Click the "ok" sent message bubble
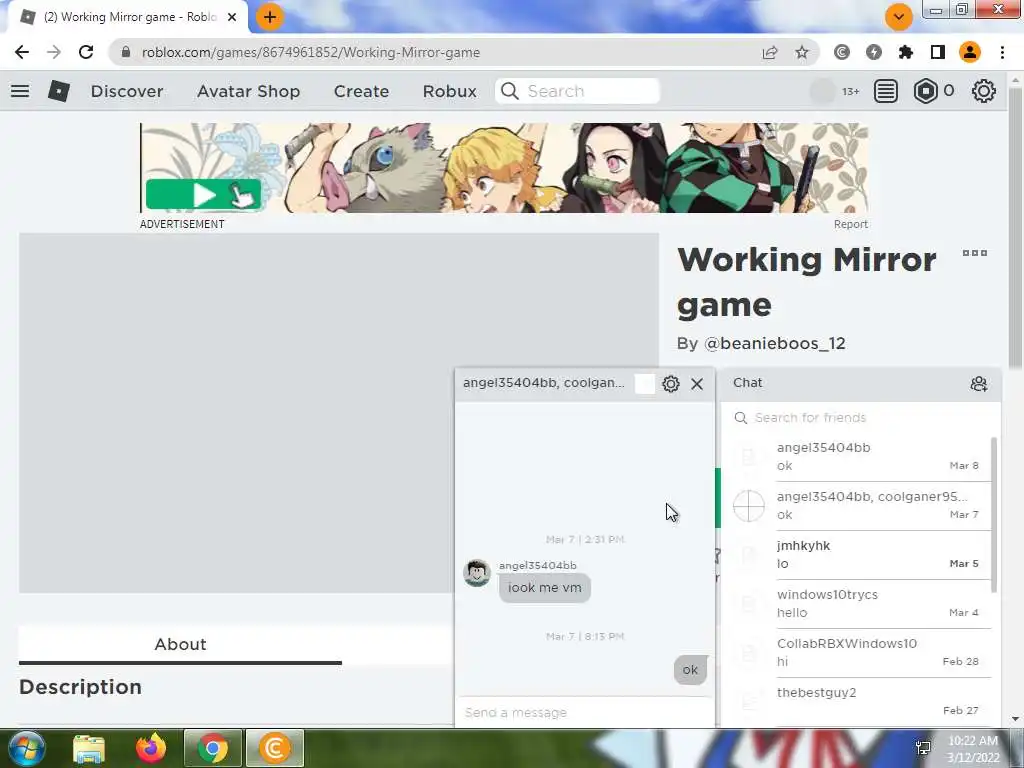This screenshot has width=1024, height=768. point(690,670)
